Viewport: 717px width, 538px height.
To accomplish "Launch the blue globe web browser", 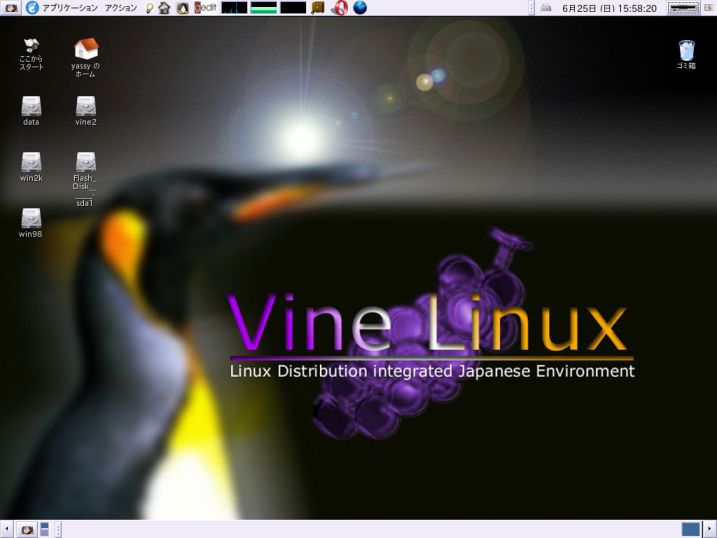I will click(360, 8).
